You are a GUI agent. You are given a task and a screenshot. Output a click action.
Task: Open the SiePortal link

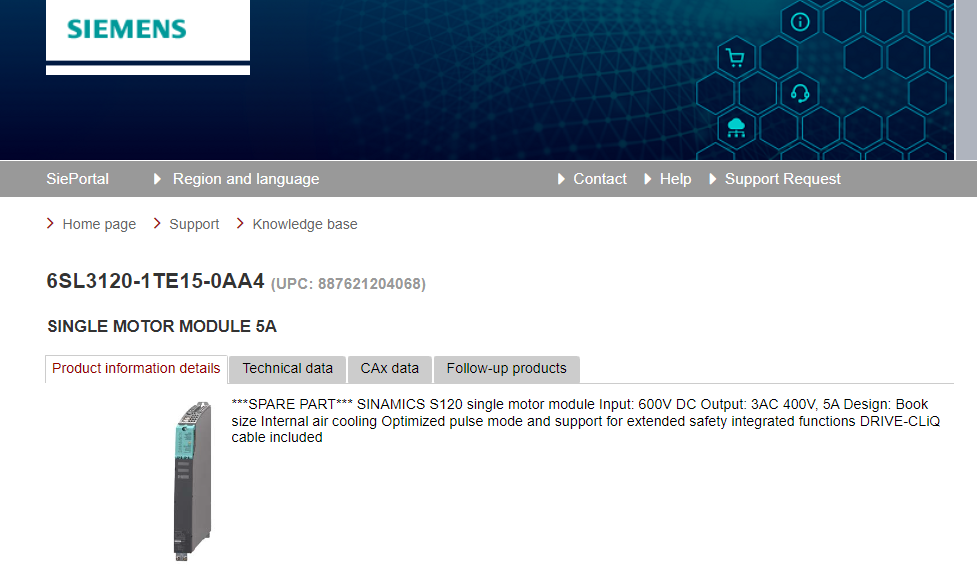[x=77, y=179]
